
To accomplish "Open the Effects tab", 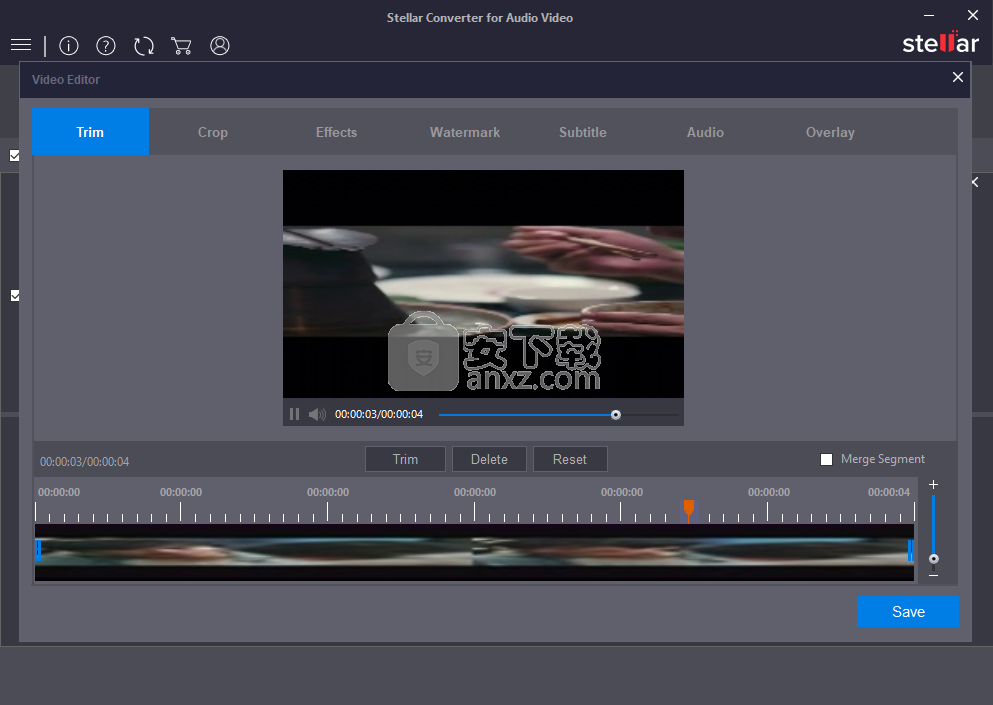I will click(x=336, y=132).
